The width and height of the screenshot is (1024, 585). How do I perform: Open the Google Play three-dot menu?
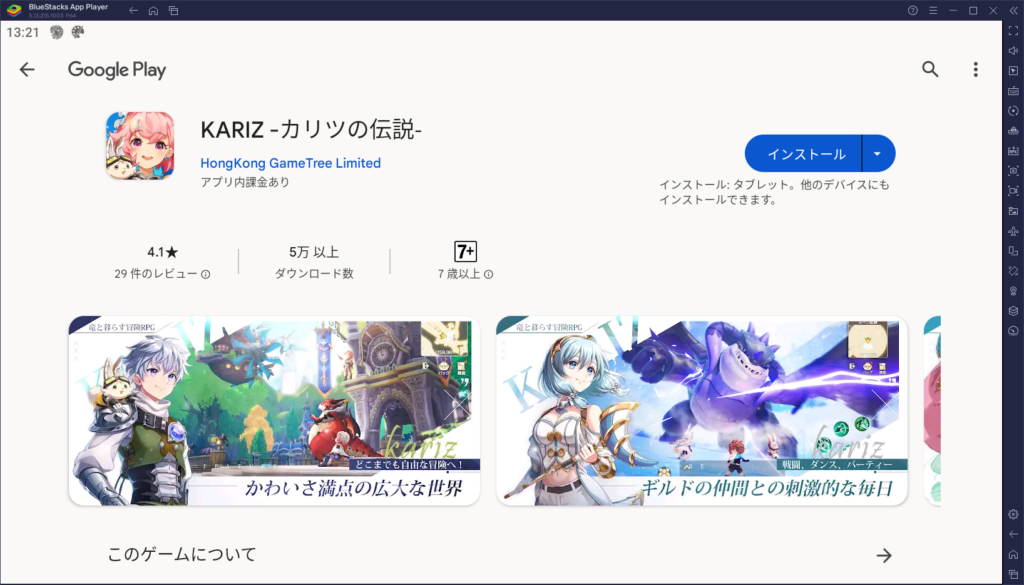point(975,70)
